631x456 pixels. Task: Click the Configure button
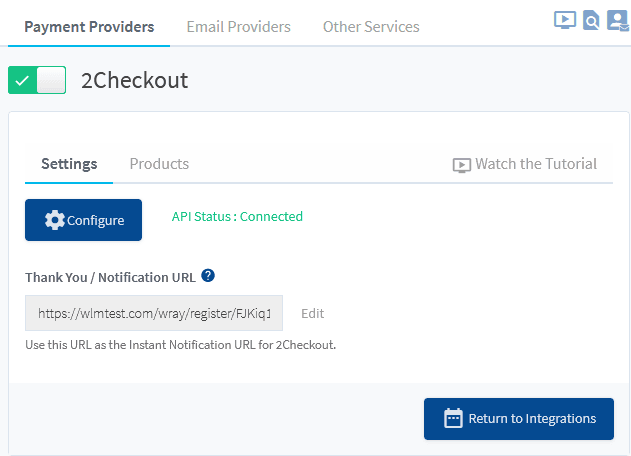click(x=83, y=220)
